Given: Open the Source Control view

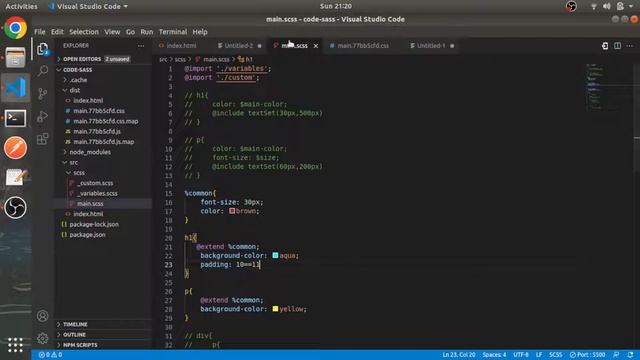Looking at the screenshot, I should pyautogui.click(x=42, y=94).
